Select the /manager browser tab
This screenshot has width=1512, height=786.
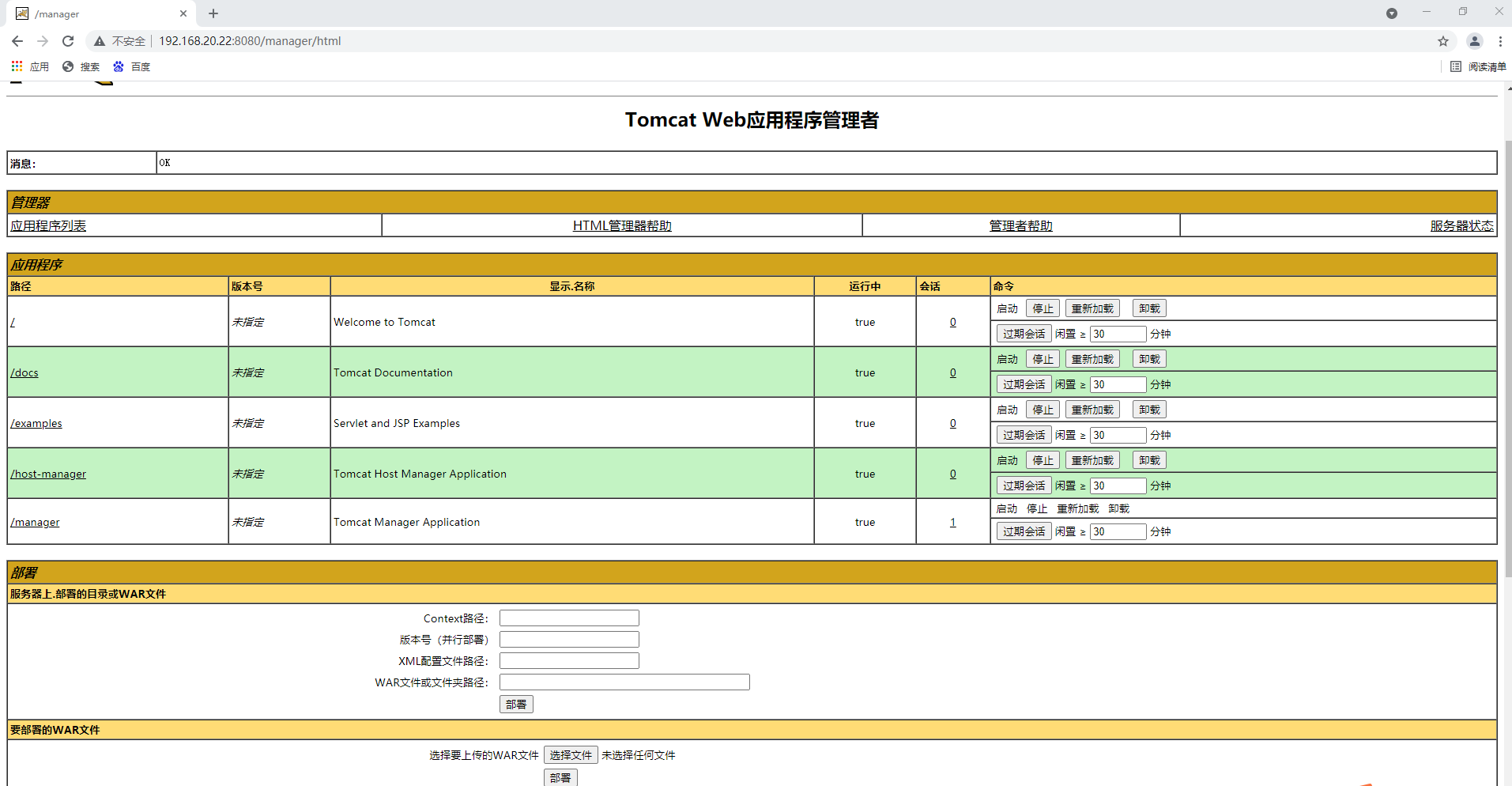101,13
